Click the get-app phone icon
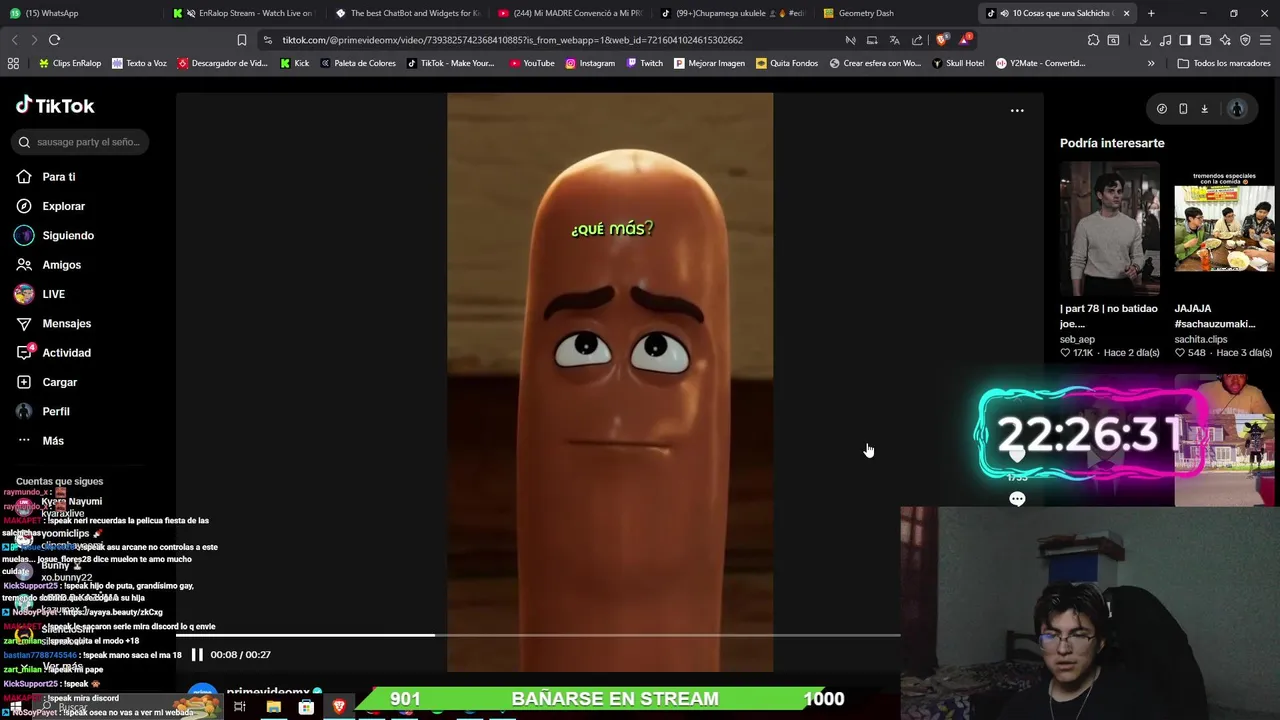Screen dimensions: 1280x720 coord(1183,109)
